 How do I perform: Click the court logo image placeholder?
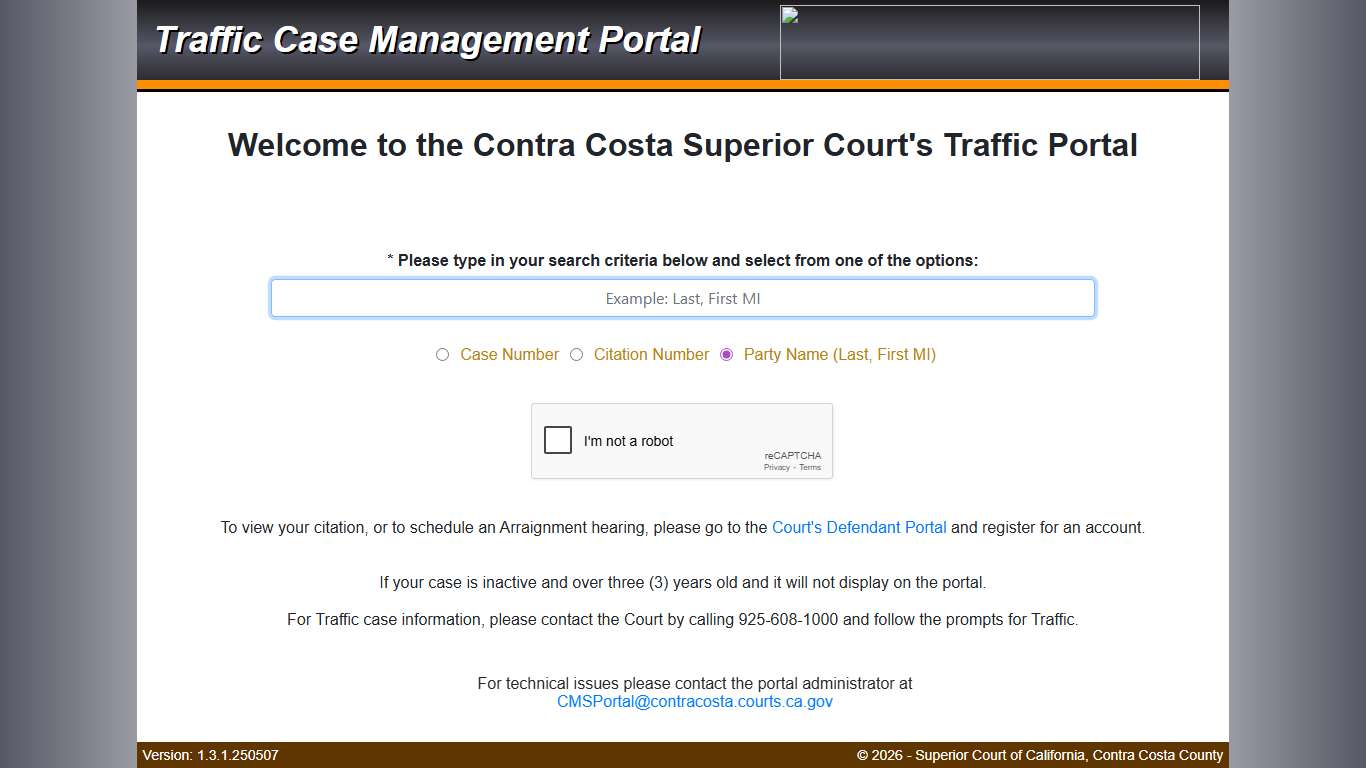(988, 42)
